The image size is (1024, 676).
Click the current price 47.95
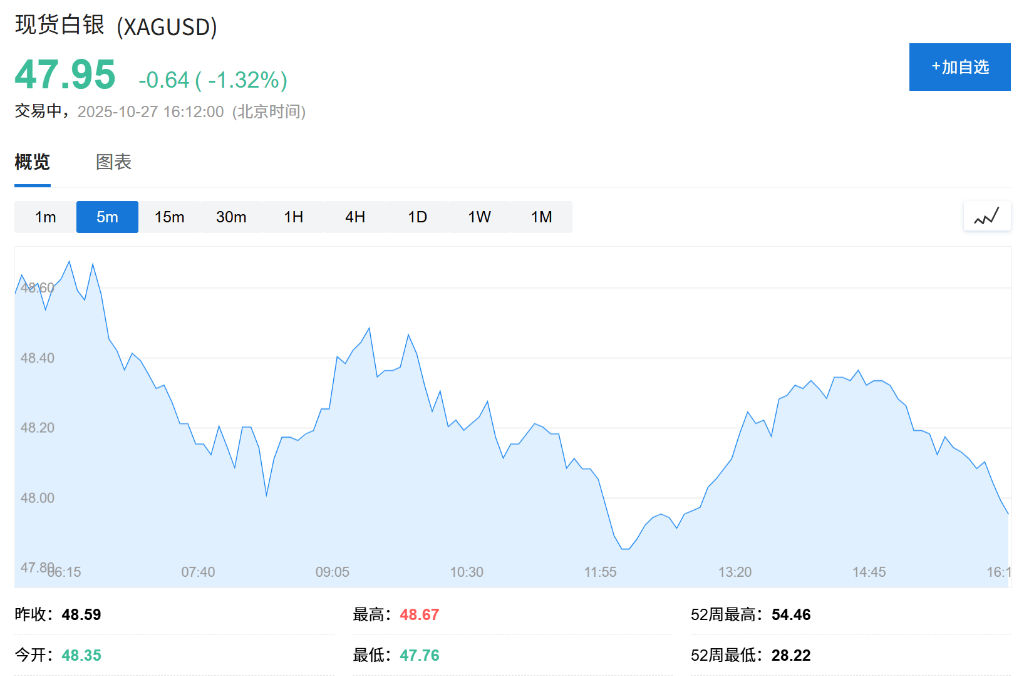pos(65,75)
